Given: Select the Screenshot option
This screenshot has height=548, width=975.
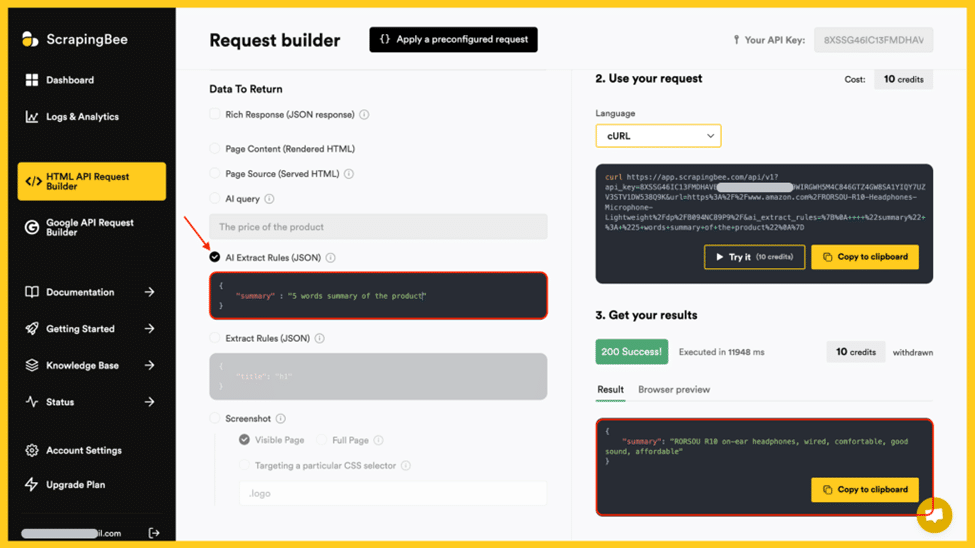Looking at the screenshot, I should [215, 418].
